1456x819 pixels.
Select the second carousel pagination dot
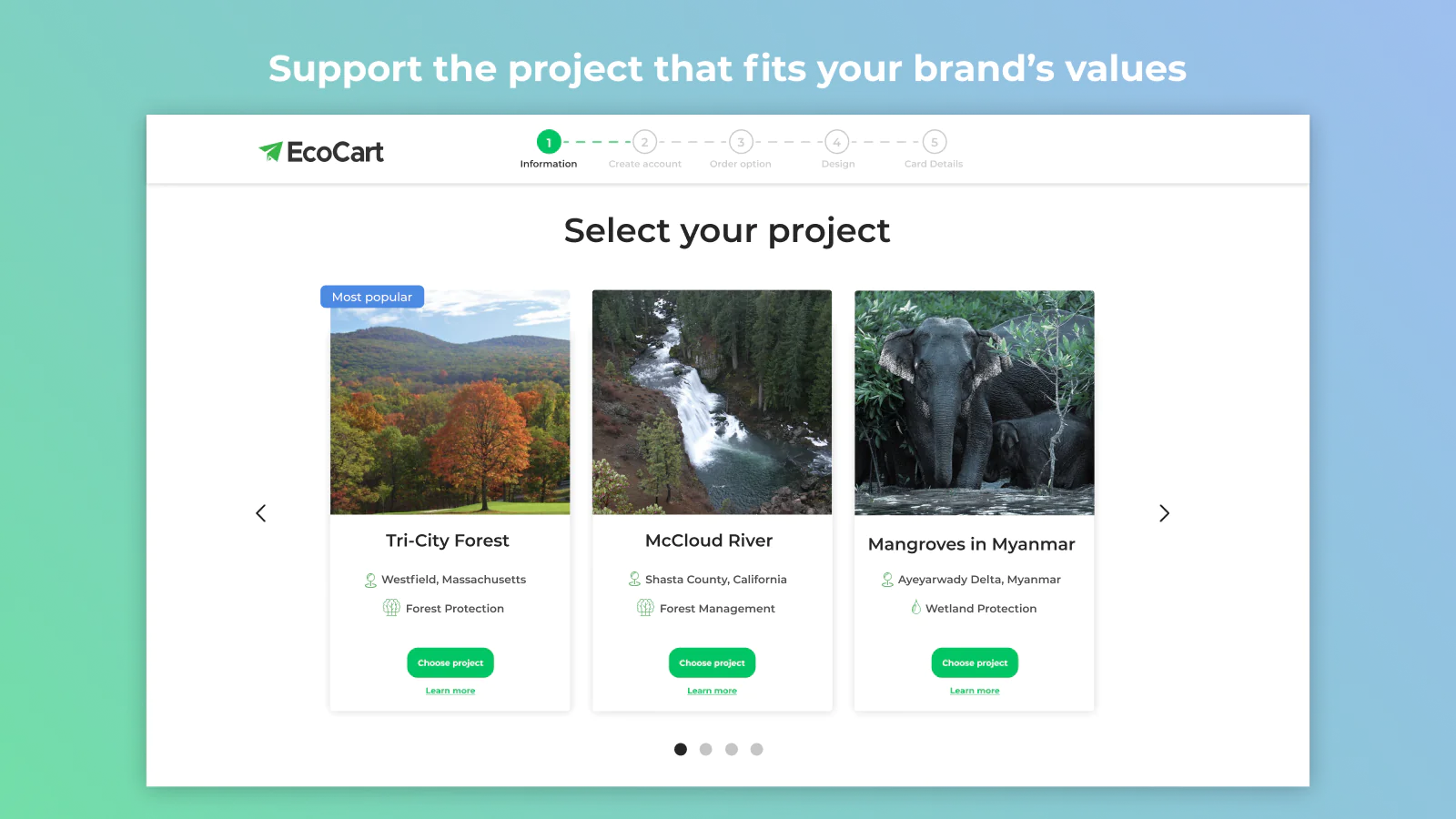706,749
